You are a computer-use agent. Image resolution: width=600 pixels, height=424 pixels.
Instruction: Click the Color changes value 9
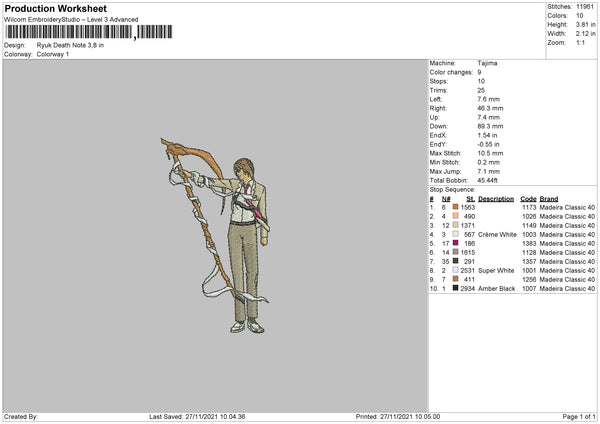479,72
